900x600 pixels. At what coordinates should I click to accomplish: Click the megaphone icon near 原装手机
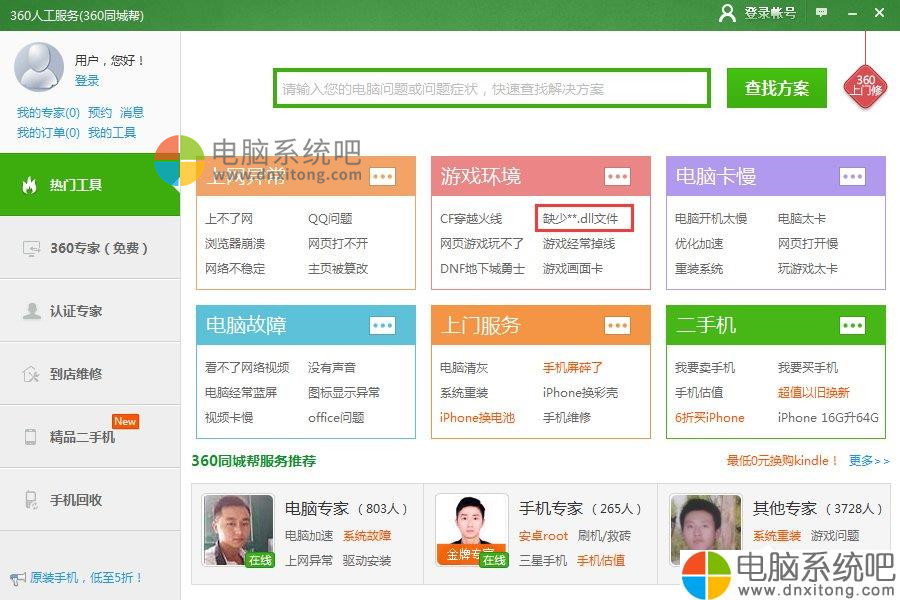[x=18, y=578]
